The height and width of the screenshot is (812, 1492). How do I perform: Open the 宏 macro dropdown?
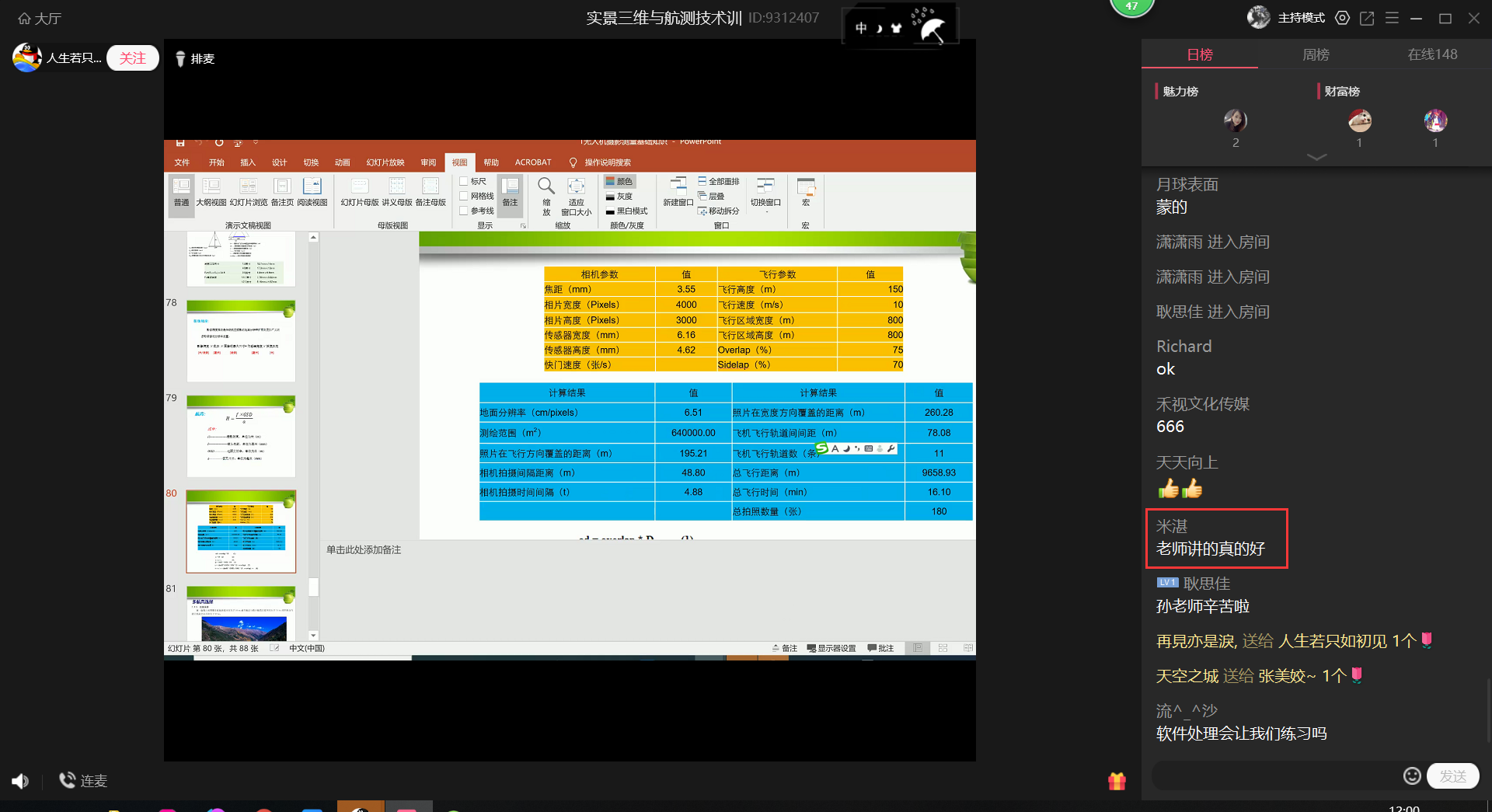806,193
